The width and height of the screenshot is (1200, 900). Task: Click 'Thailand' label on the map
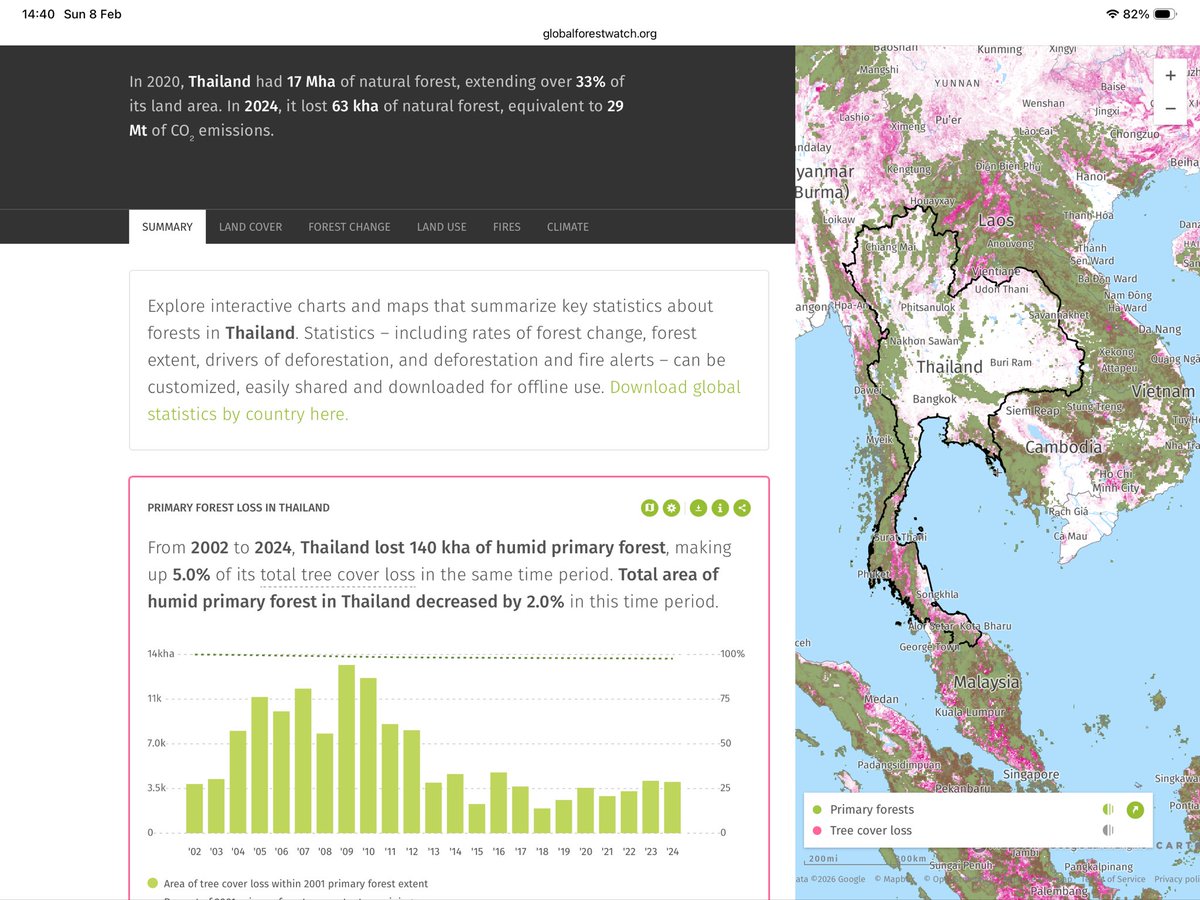click(x=950, y=367)
